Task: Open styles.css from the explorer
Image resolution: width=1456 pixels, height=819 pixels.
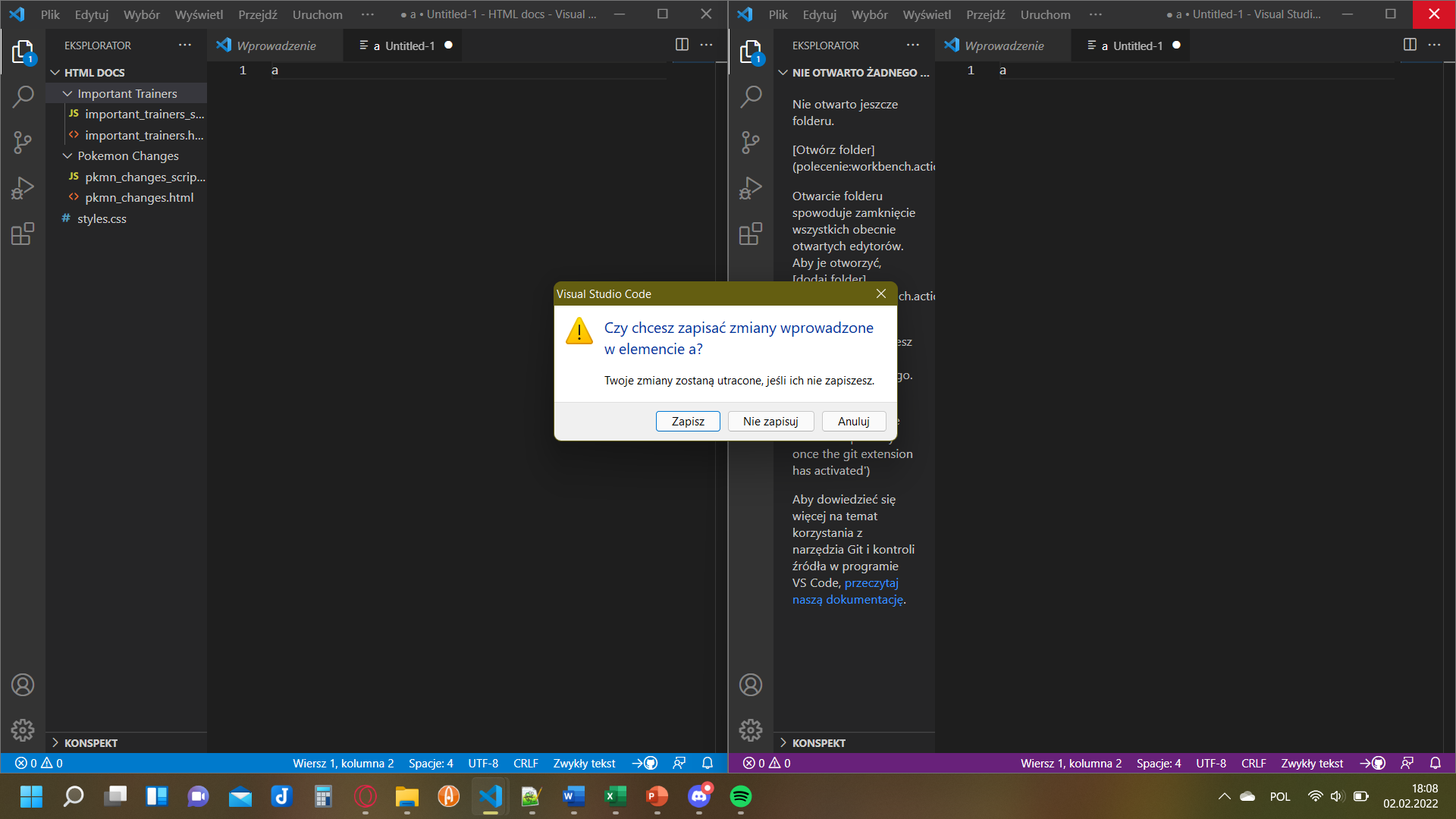Action: click(x=102, y=218)
